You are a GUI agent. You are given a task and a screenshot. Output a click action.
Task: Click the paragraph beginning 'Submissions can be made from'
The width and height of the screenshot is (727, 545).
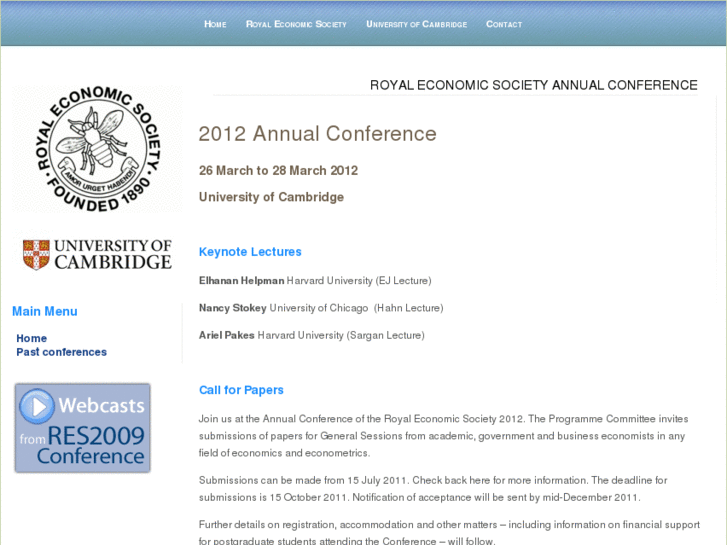tap(433, 489)
